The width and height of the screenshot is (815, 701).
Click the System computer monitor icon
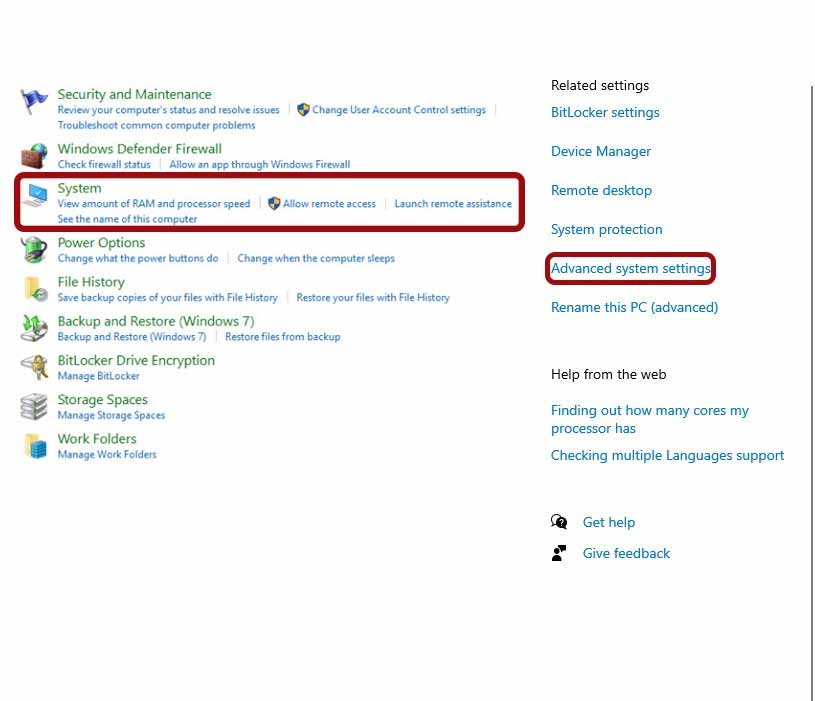pos(35,196)
